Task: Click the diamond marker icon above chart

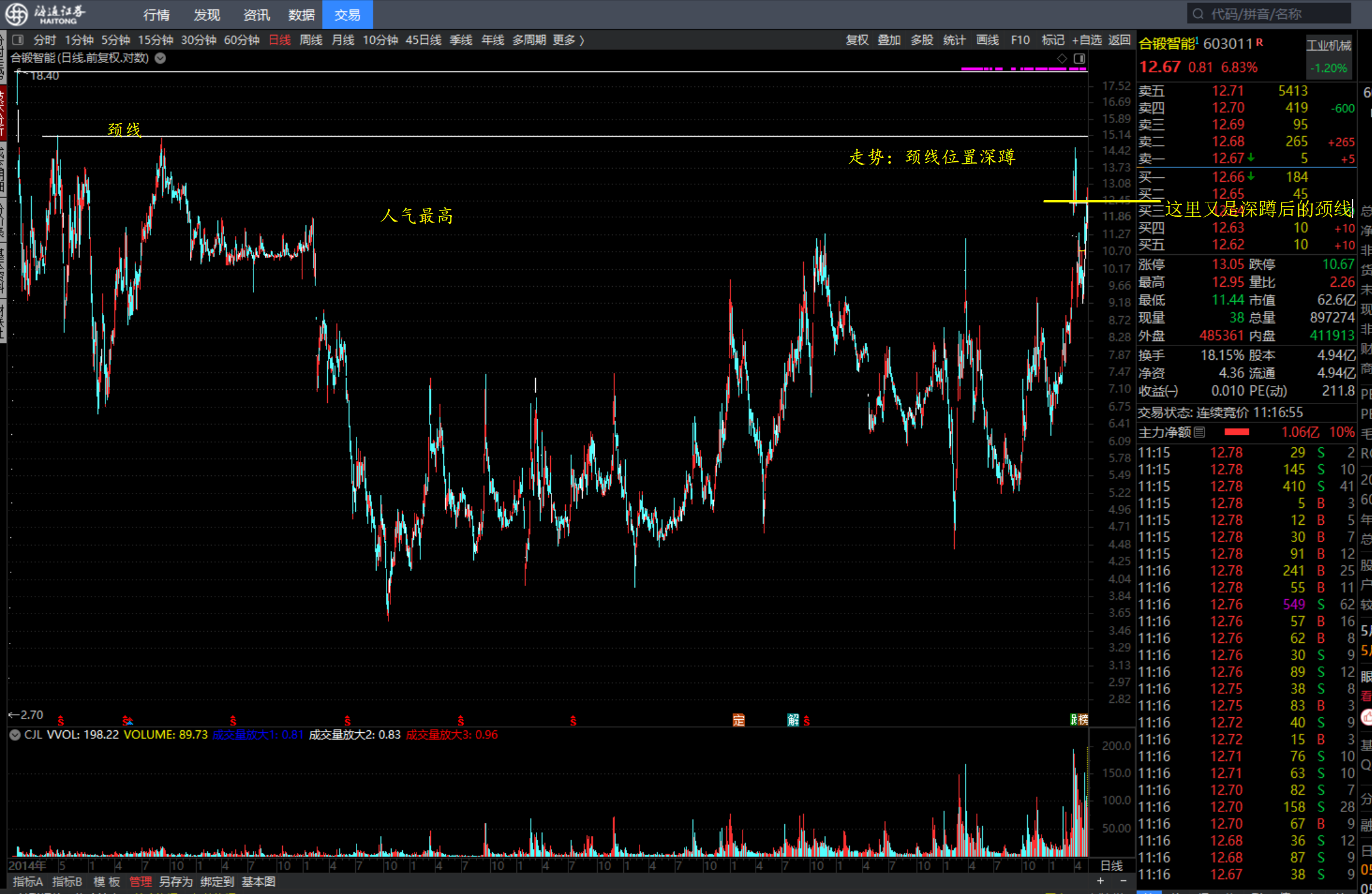Action: [x=1062, y=58]
